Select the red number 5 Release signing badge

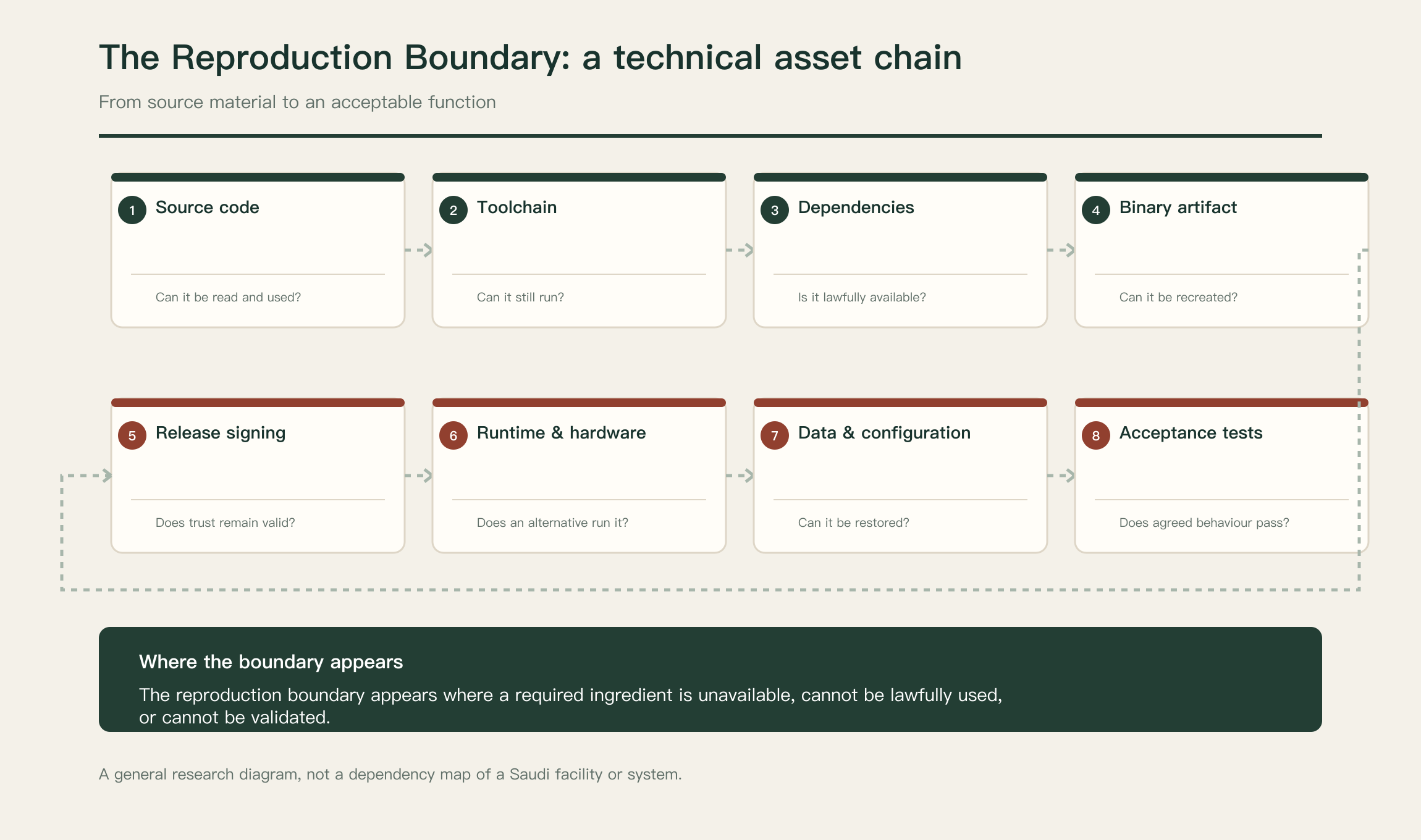pos(132,435)
